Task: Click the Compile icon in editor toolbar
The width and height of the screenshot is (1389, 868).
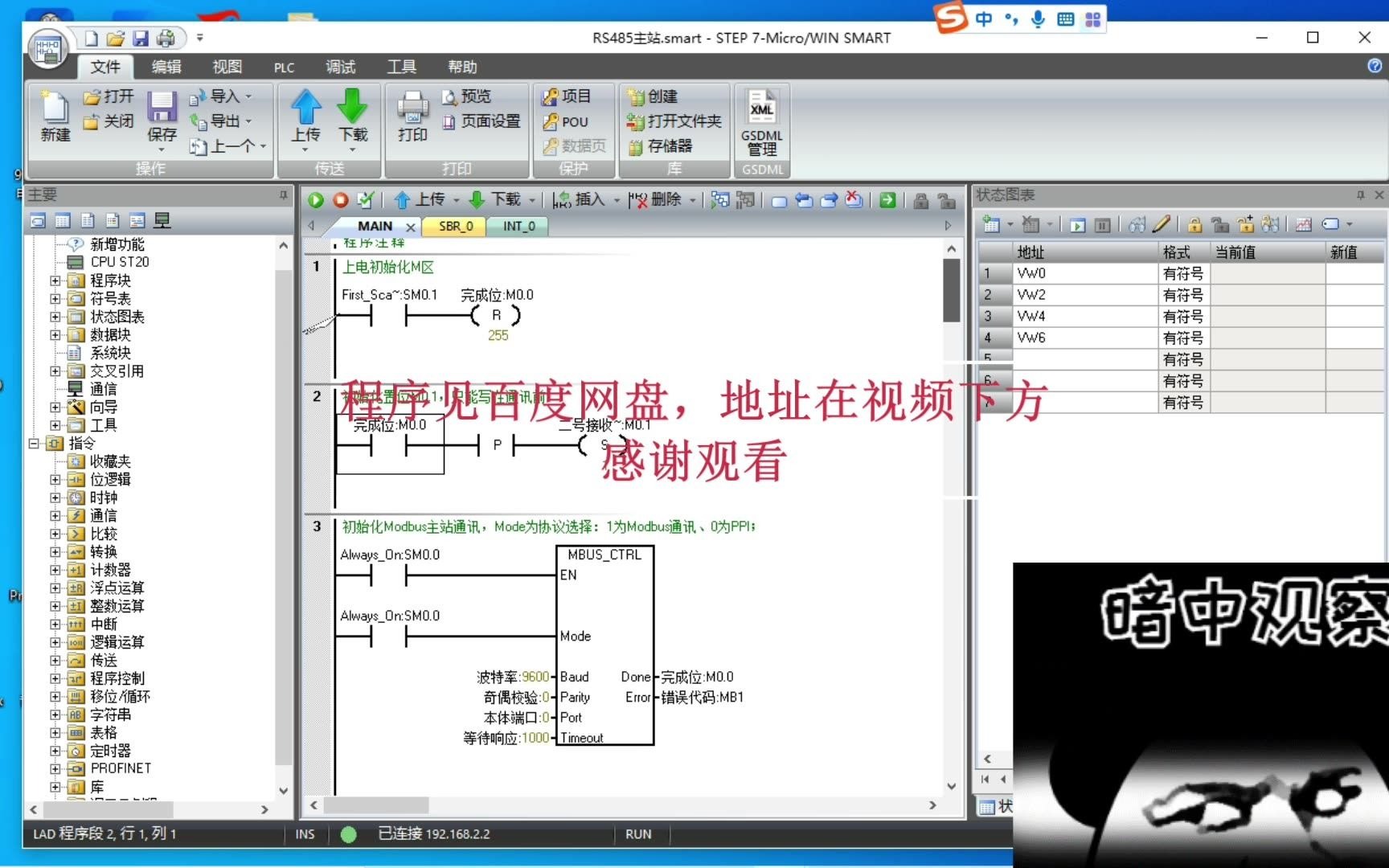Action: pyautogui.click(x=366, y=199)
